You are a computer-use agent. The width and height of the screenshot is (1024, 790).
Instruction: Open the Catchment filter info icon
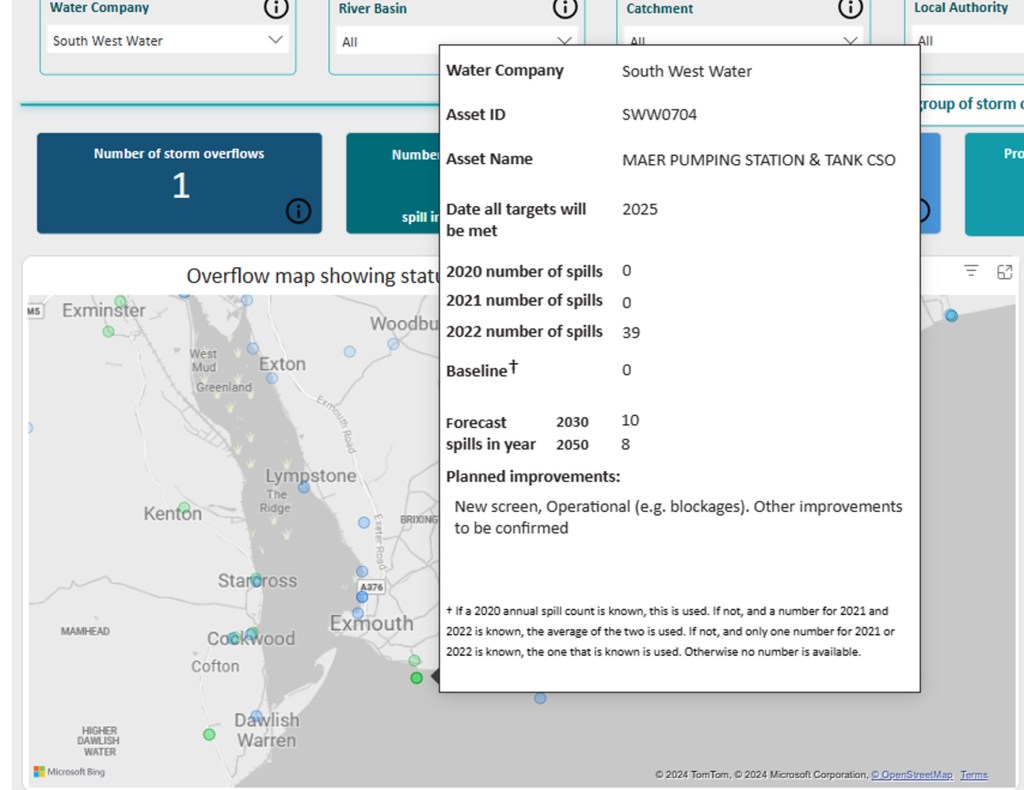tap(850, 8)
